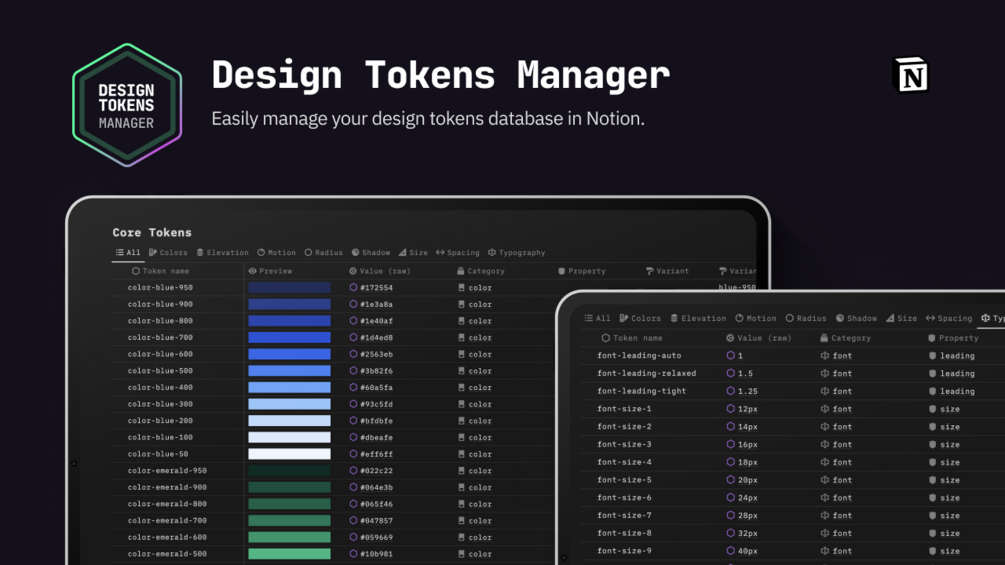
Task: Select the font-size-9 token name
Action: [624, 551]
